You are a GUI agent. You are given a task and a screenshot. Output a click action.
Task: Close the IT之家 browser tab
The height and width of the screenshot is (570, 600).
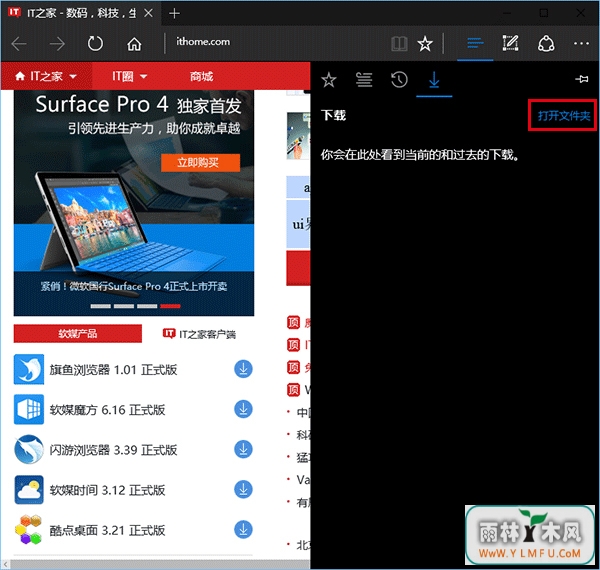(x=148, y=13)
